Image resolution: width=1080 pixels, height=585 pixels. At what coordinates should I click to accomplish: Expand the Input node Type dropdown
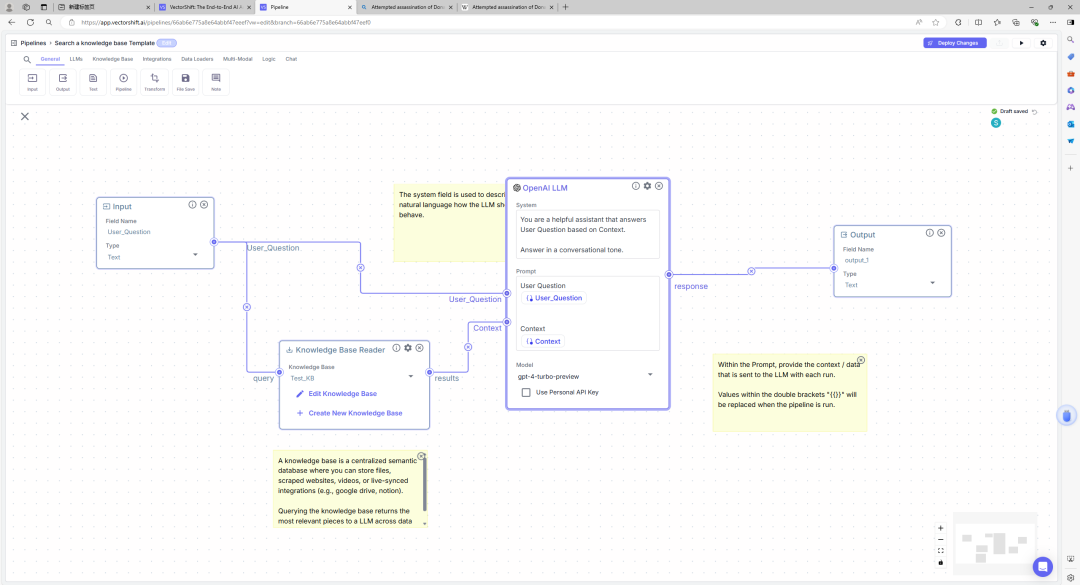click(195, 255)
